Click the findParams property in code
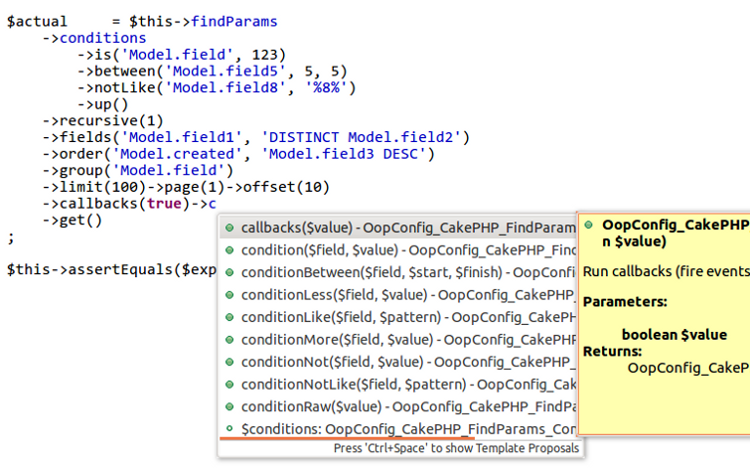The image size is (750, 469). pyautogui.click(x=234, y=22)
